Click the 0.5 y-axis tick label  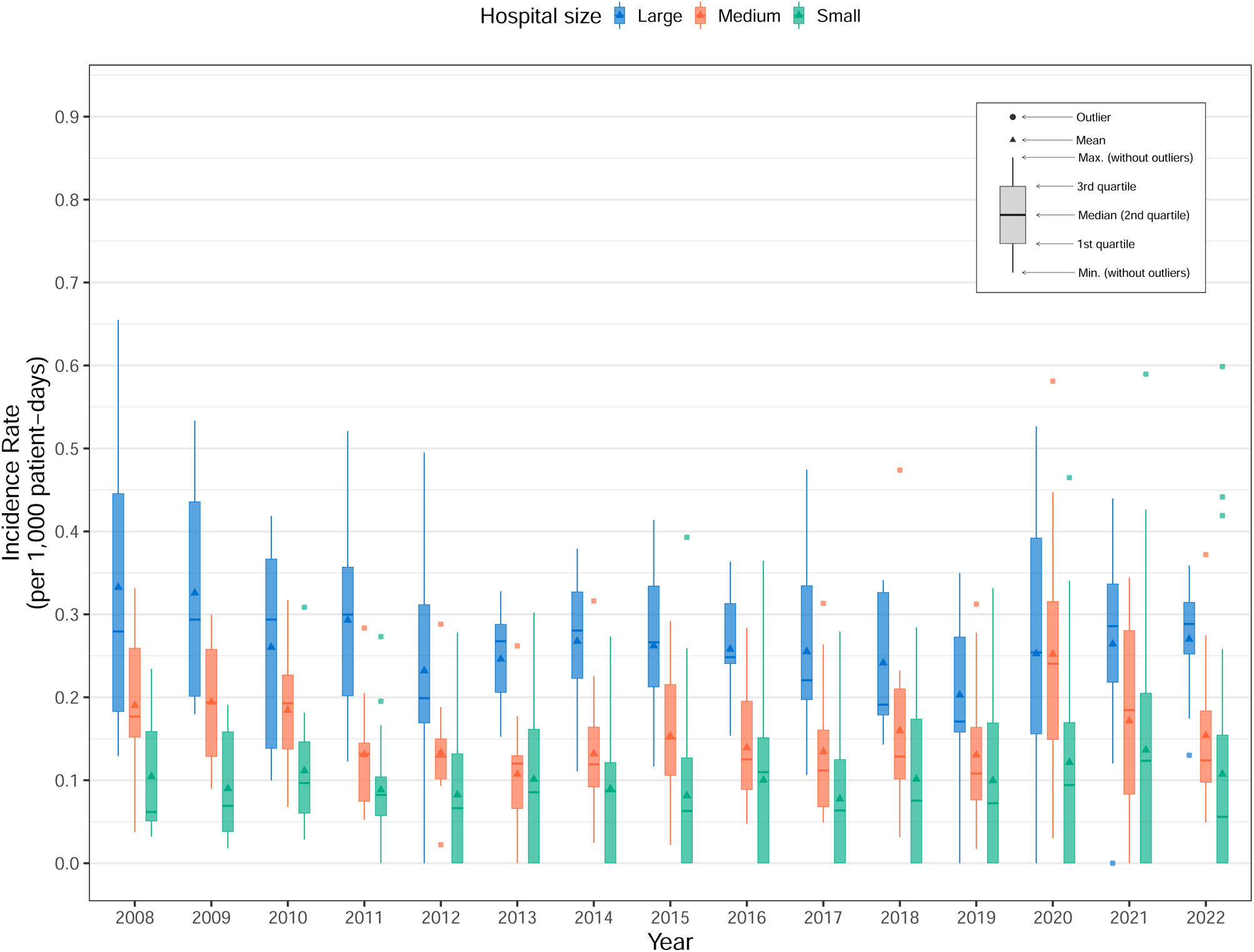(x=67, y=449)
